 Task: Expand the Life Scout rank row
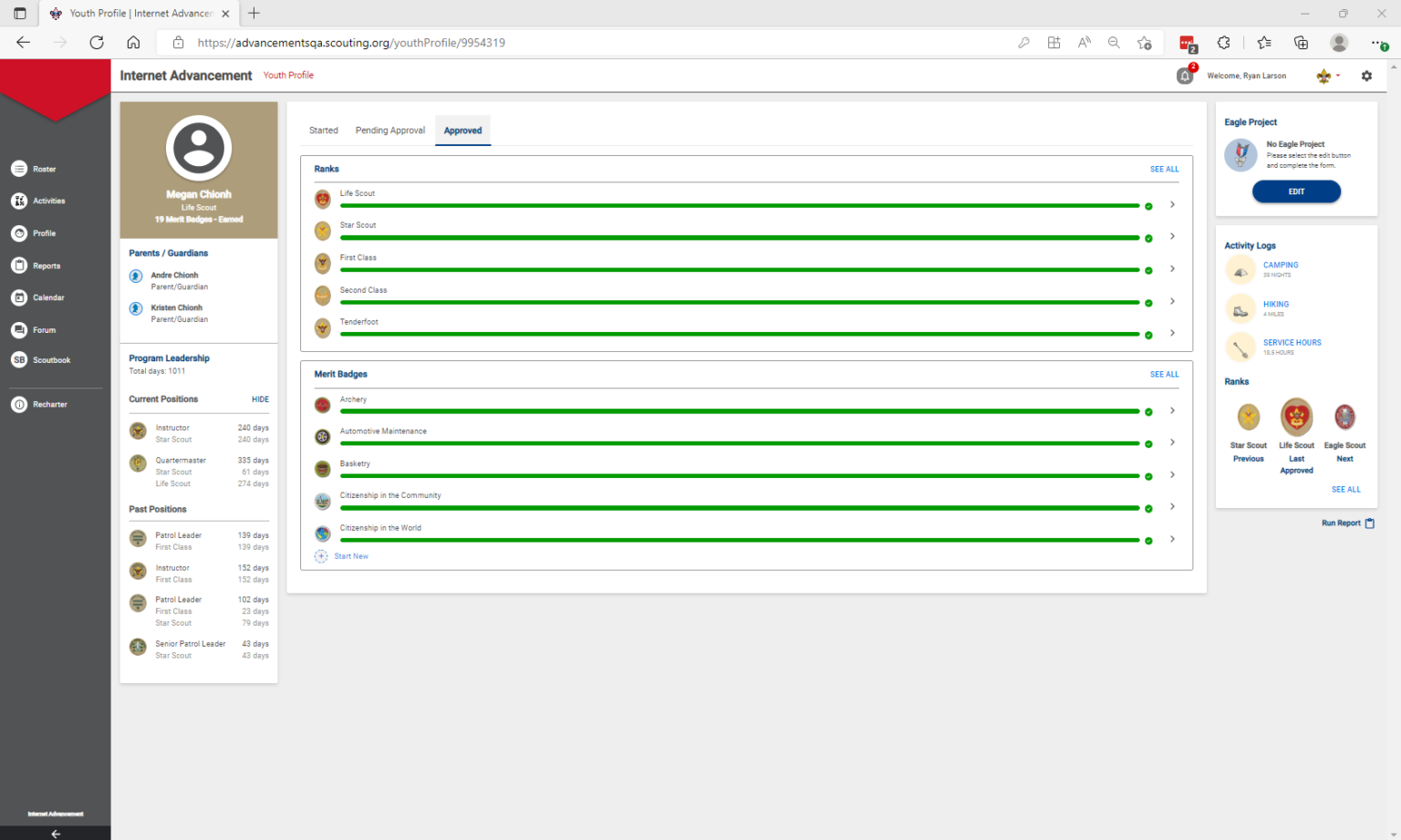pyautogui.click(x=1172, y=205)
